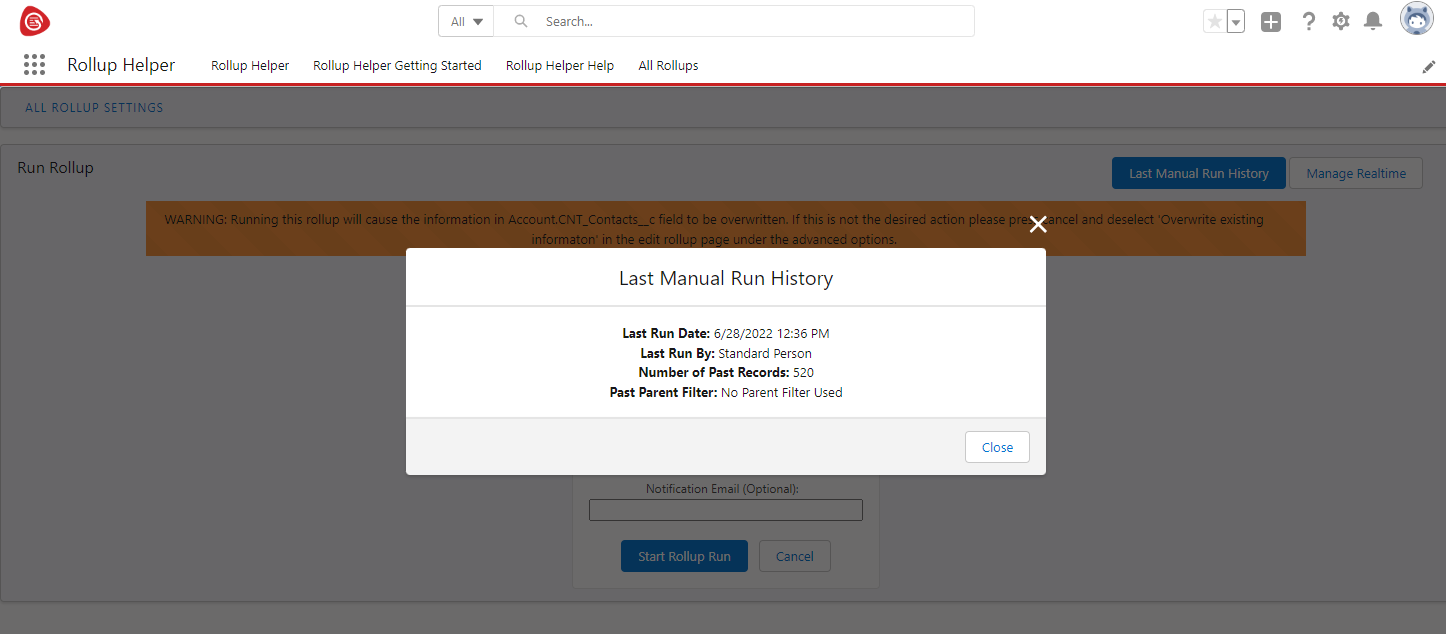This screenshot has height=634, width=1446.
Task: Open Rollup Helper Getting Started tab
Action: (397, 65)
